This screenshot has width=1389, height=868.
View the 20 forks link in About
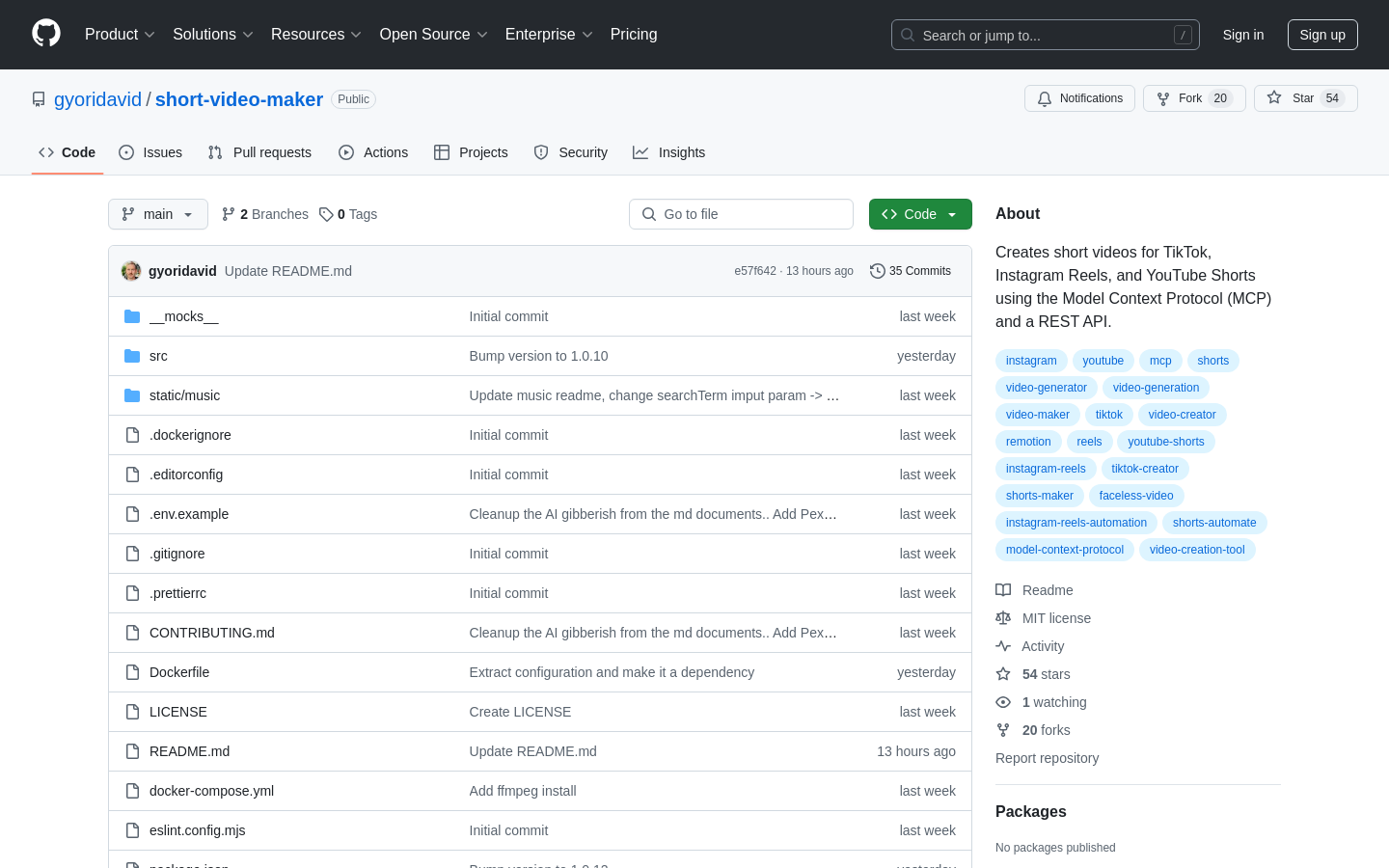[1033, 730]
